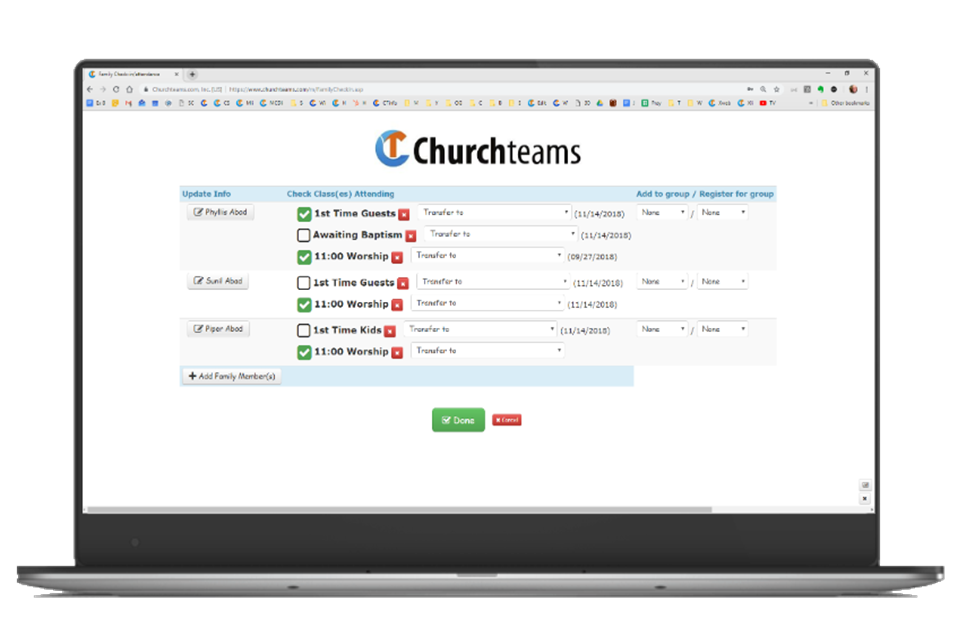The image size is (975, 644).
Task: Open Transfer to dropdown for Phyllis's 11:00 Worship
Action: (x=488, y=255)
